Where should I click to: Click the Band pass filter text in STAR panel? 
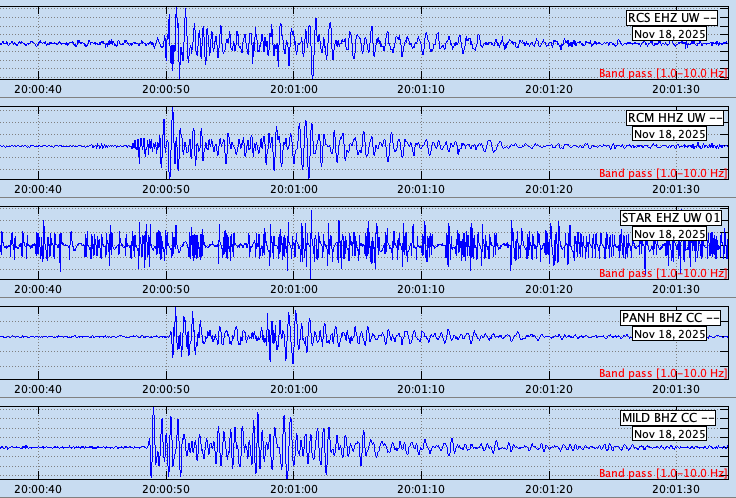pyautogui.click(x=663, y=273)
